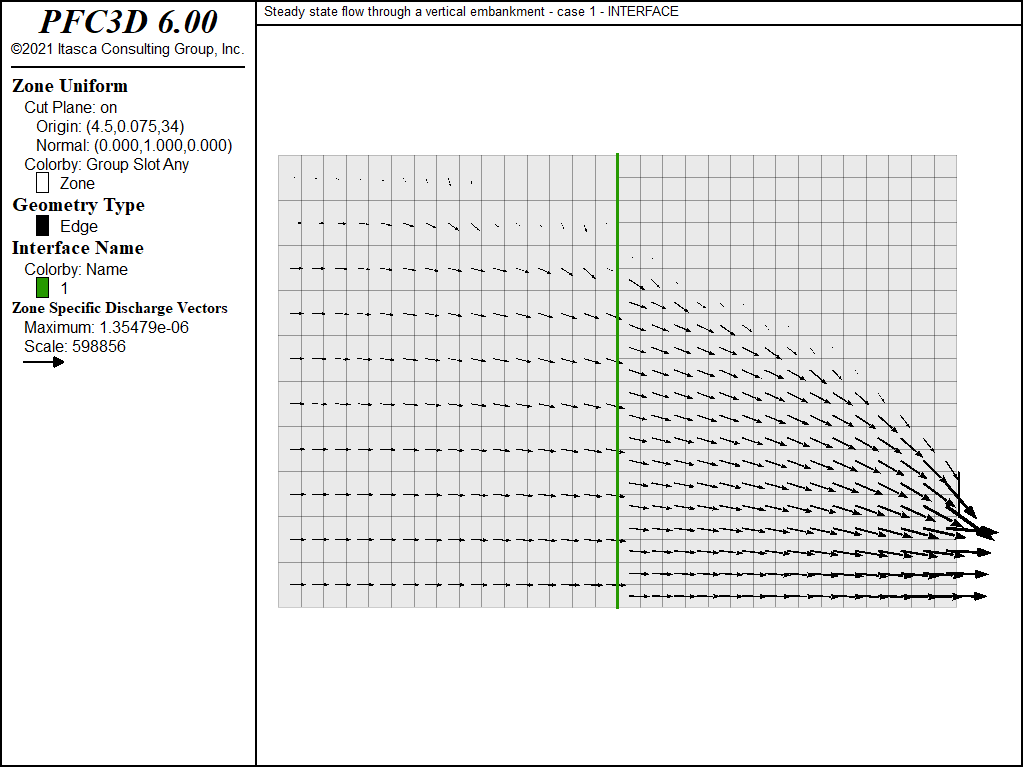Click the Zone legend label

[77, 184]
